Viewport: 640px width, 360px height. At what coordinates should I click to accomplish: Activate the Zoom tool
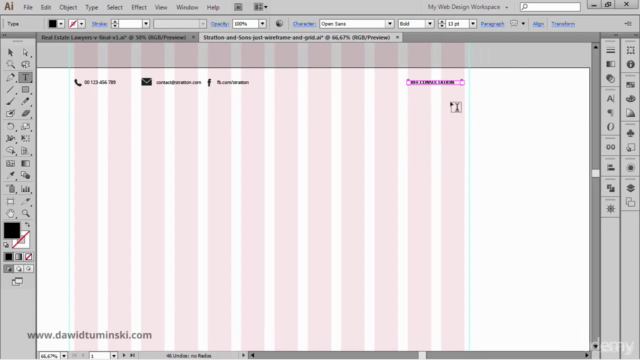26,213
